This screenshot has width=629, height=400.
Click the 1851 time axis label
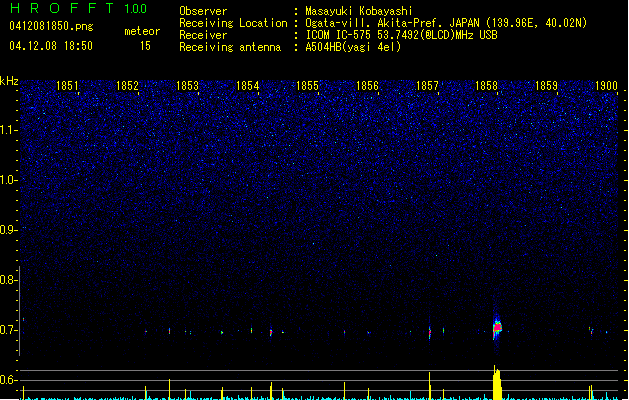click(68, 87)
